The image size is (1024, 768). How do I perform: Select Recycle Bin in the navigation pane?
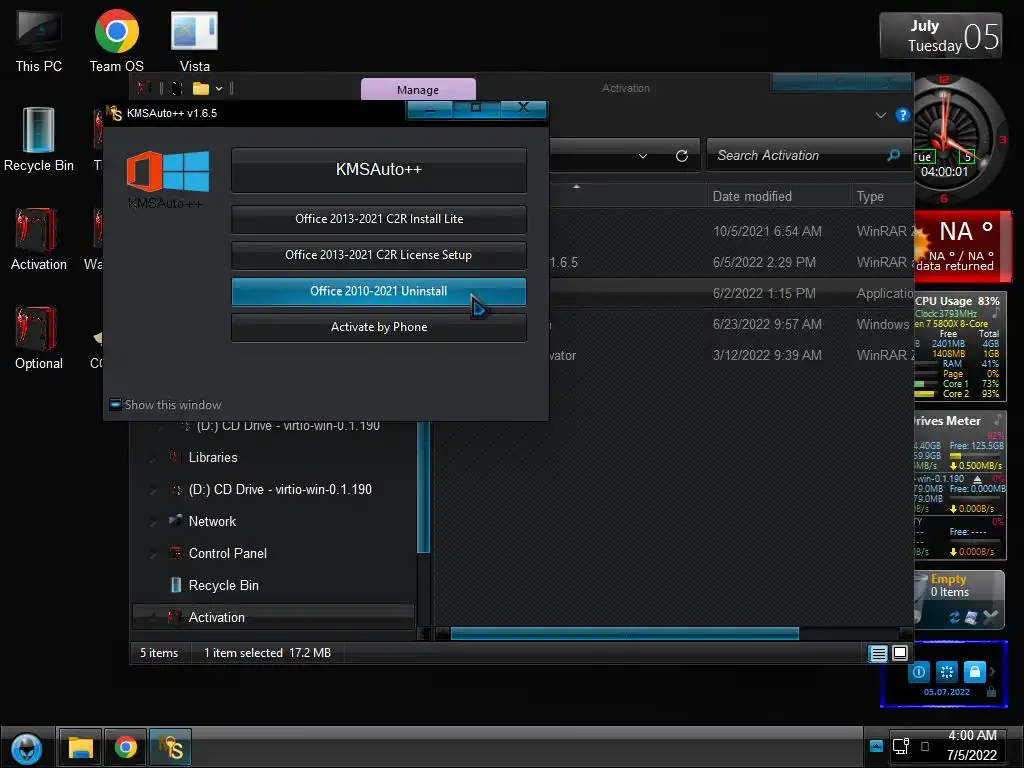click(x=223, y=586)
